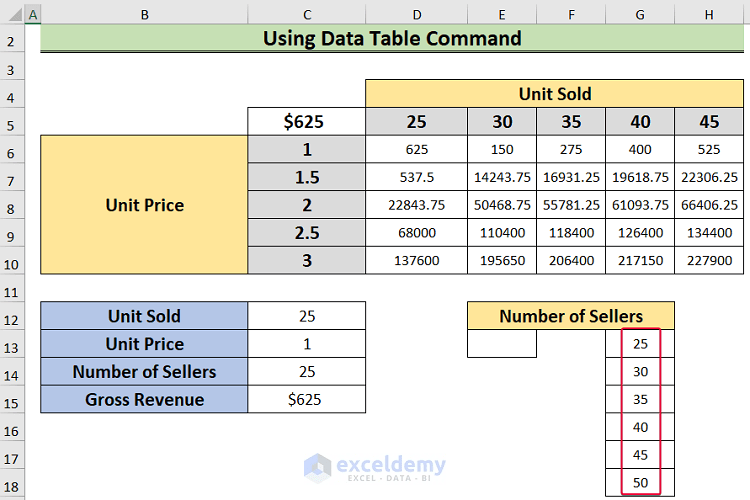
Task: Select the cell containing 22306.25
Action: coord(709,177)
